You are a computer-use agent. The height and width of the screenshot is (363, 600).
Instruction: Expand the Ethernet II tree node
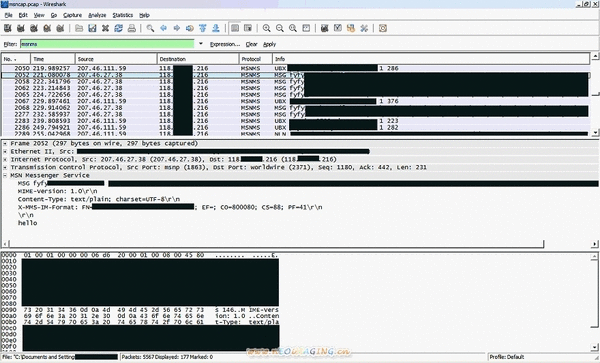(x=5, y=151)
